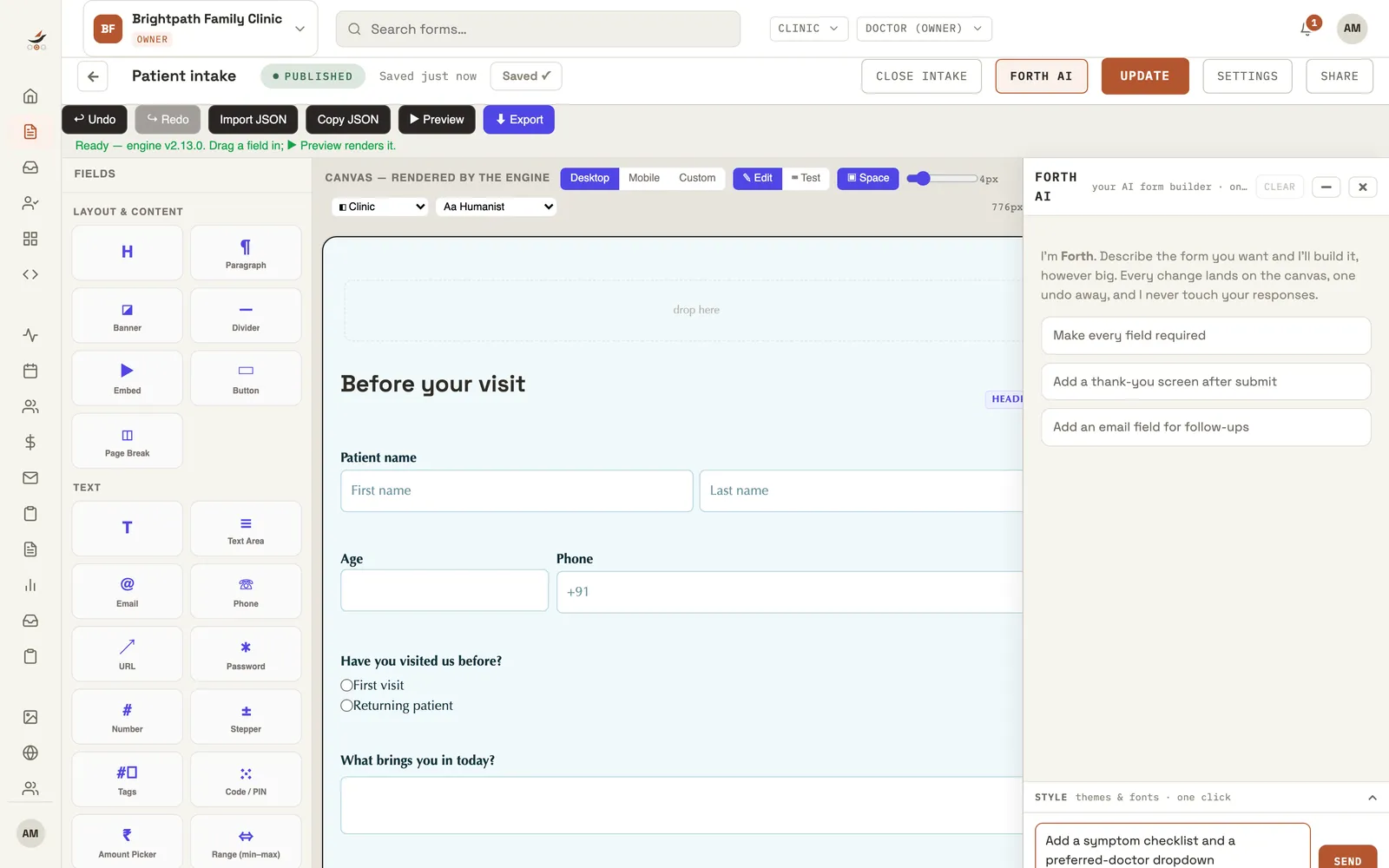1389x868 pixels.
Task: Adjust the spacing slider handle
Action: click(x=923, y=178)
